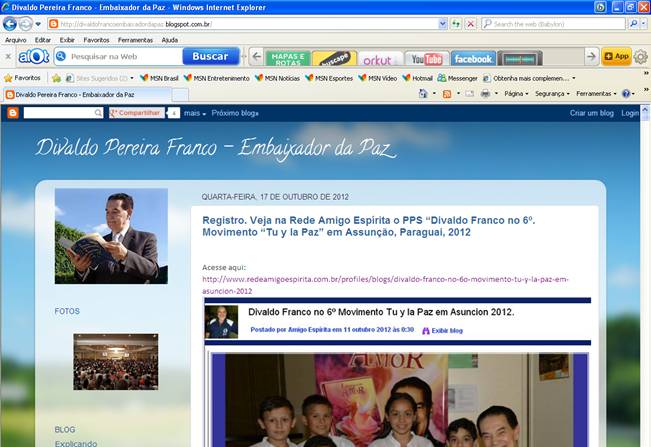Screen dimensions: 651x447
Task: Click the radio player app button
Action: point(519,59)
